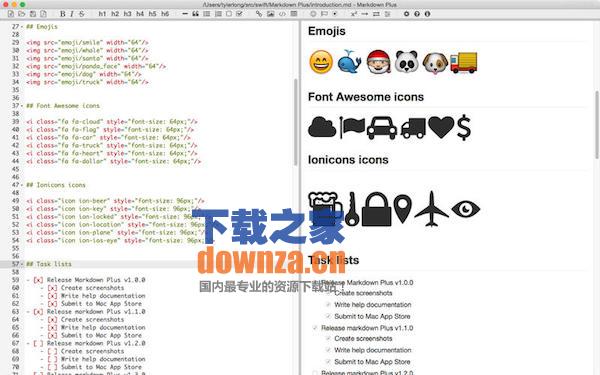Click the smiling emoji in the preview

[x=321, y=62]
